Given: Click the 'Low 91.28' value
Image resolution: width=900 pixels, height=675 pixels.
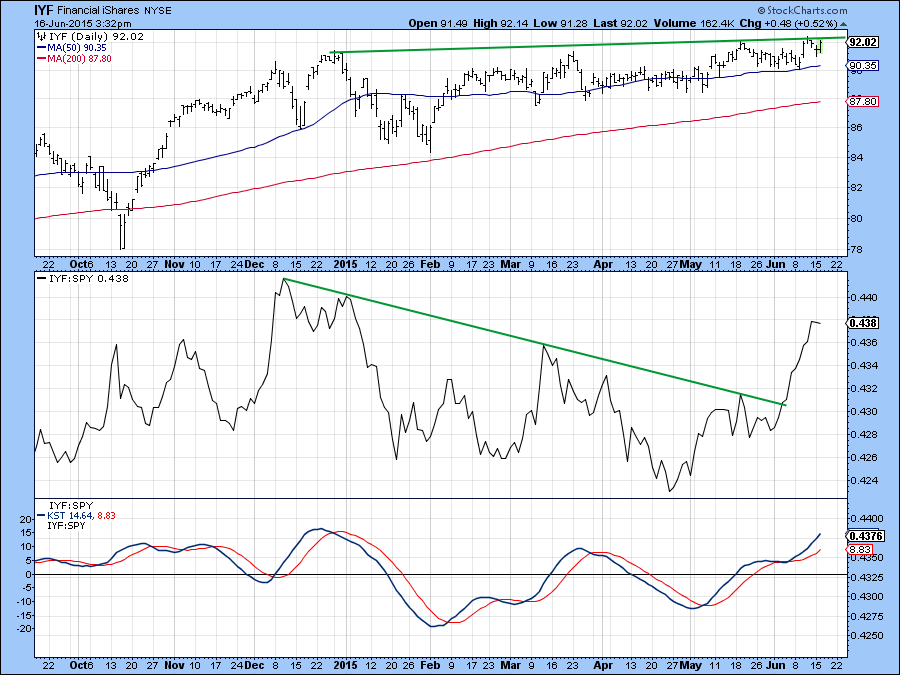Looking at the screenshot, I should (x=560, y=24).
